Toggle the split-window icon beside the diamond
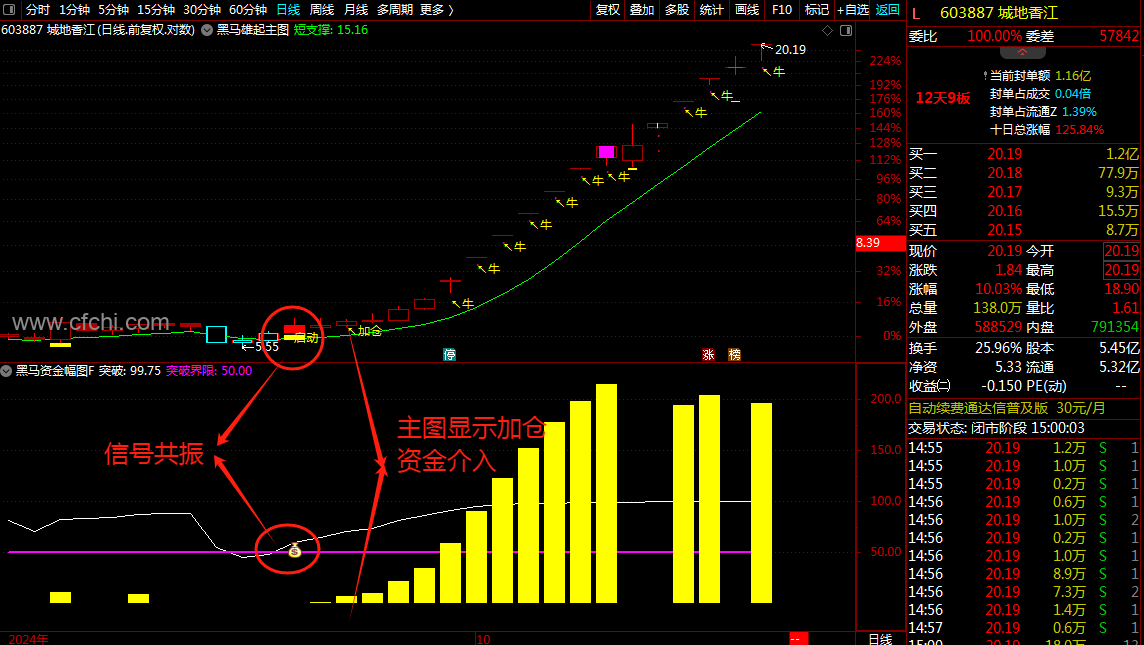 (x=846, y=31)
